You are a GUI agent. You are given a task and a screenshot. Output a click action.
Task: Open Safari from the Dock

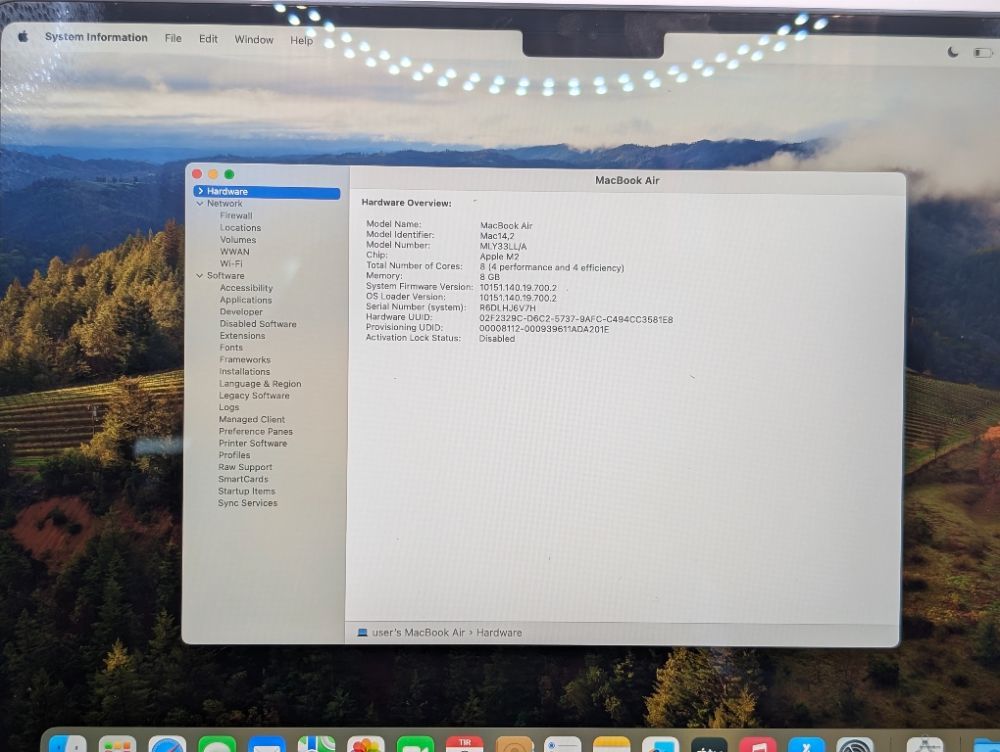(x=167, y=744)
